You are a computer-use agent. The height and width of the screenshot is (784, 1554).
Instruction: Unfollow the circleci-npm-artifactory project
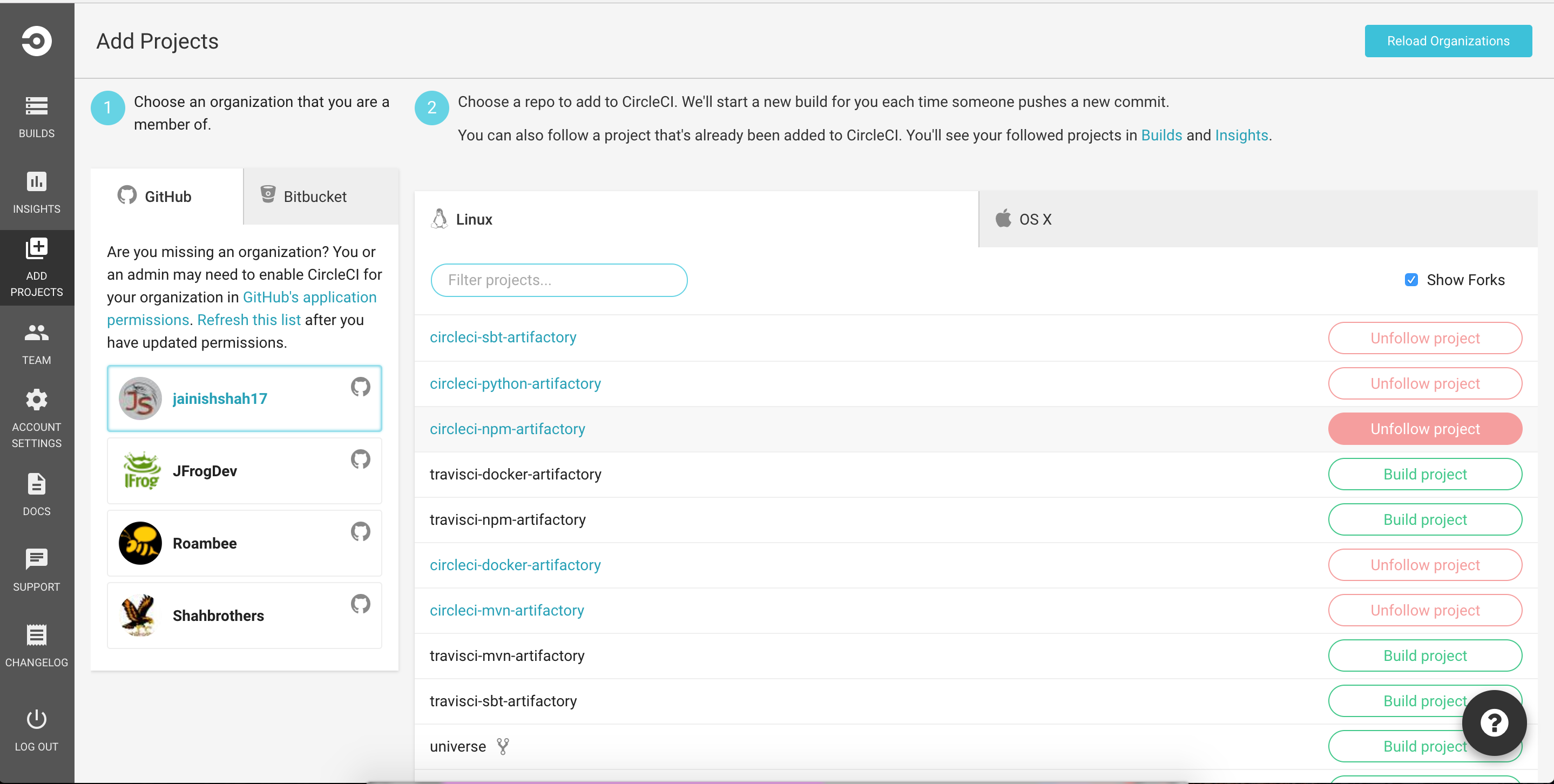pos(1424,429)
